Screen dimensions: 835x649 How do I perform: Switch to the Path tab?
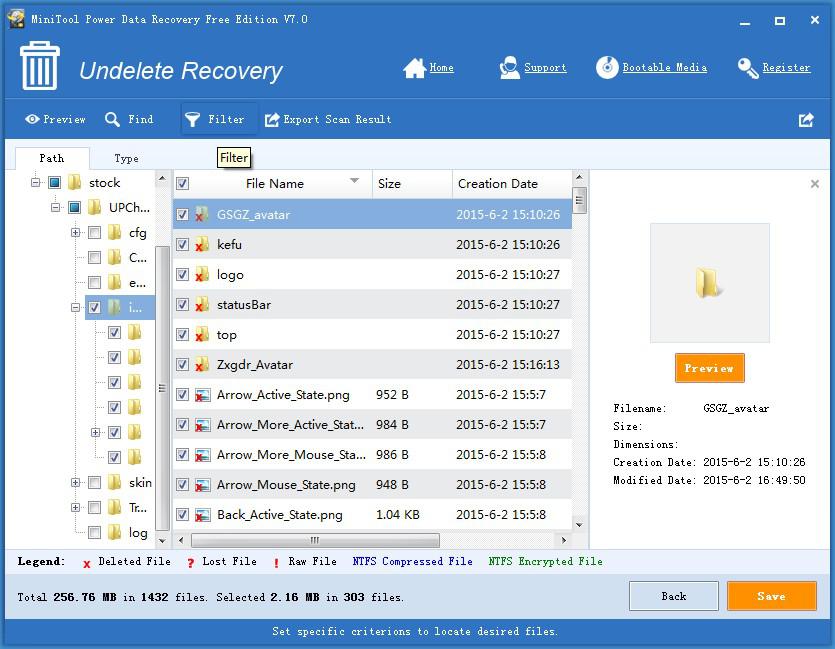click(52, 158)
